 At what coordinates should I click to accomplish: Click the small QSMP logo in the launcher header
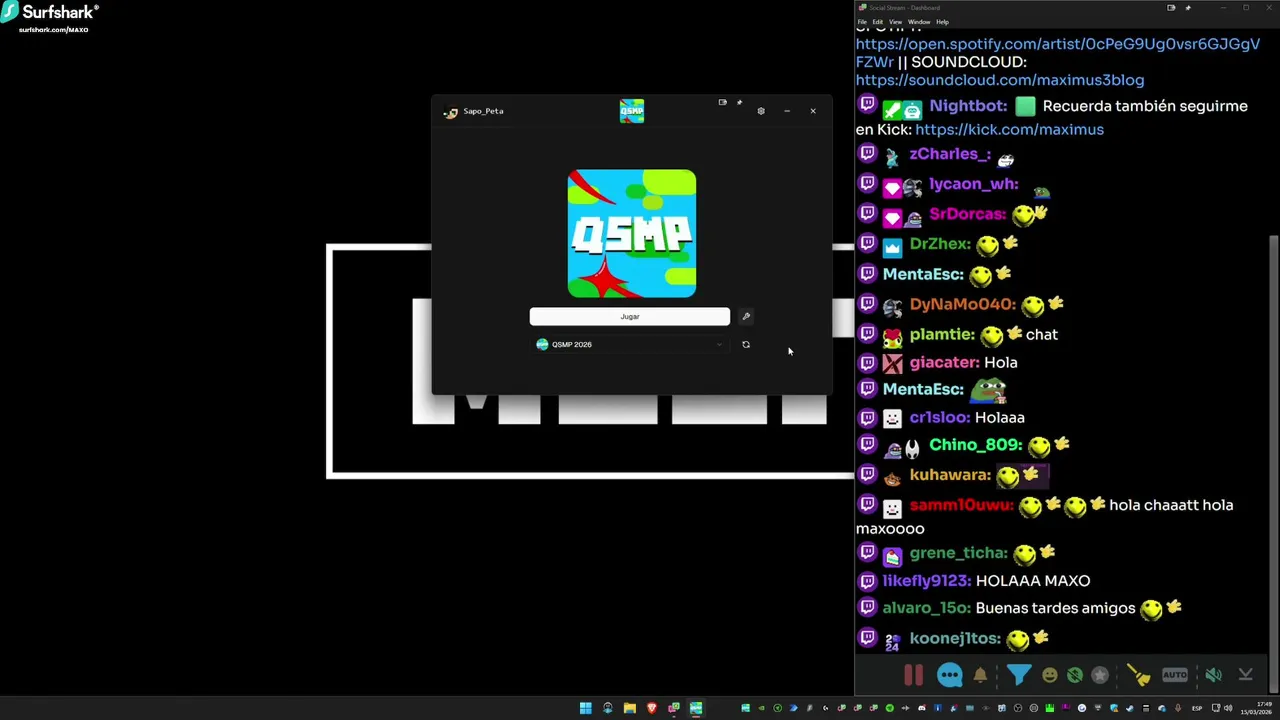(632, 111)
